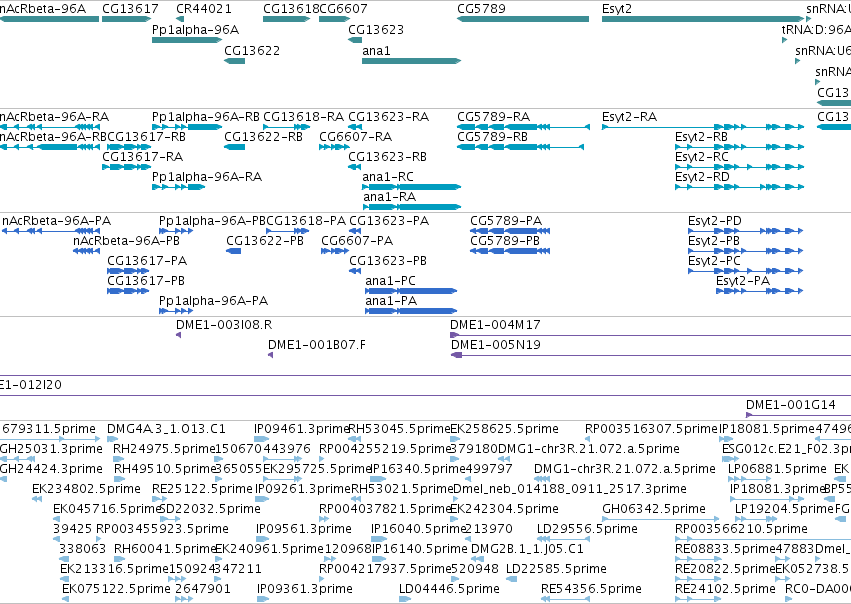Click the Pp1alpha-96A gene bar

point(187,40)
